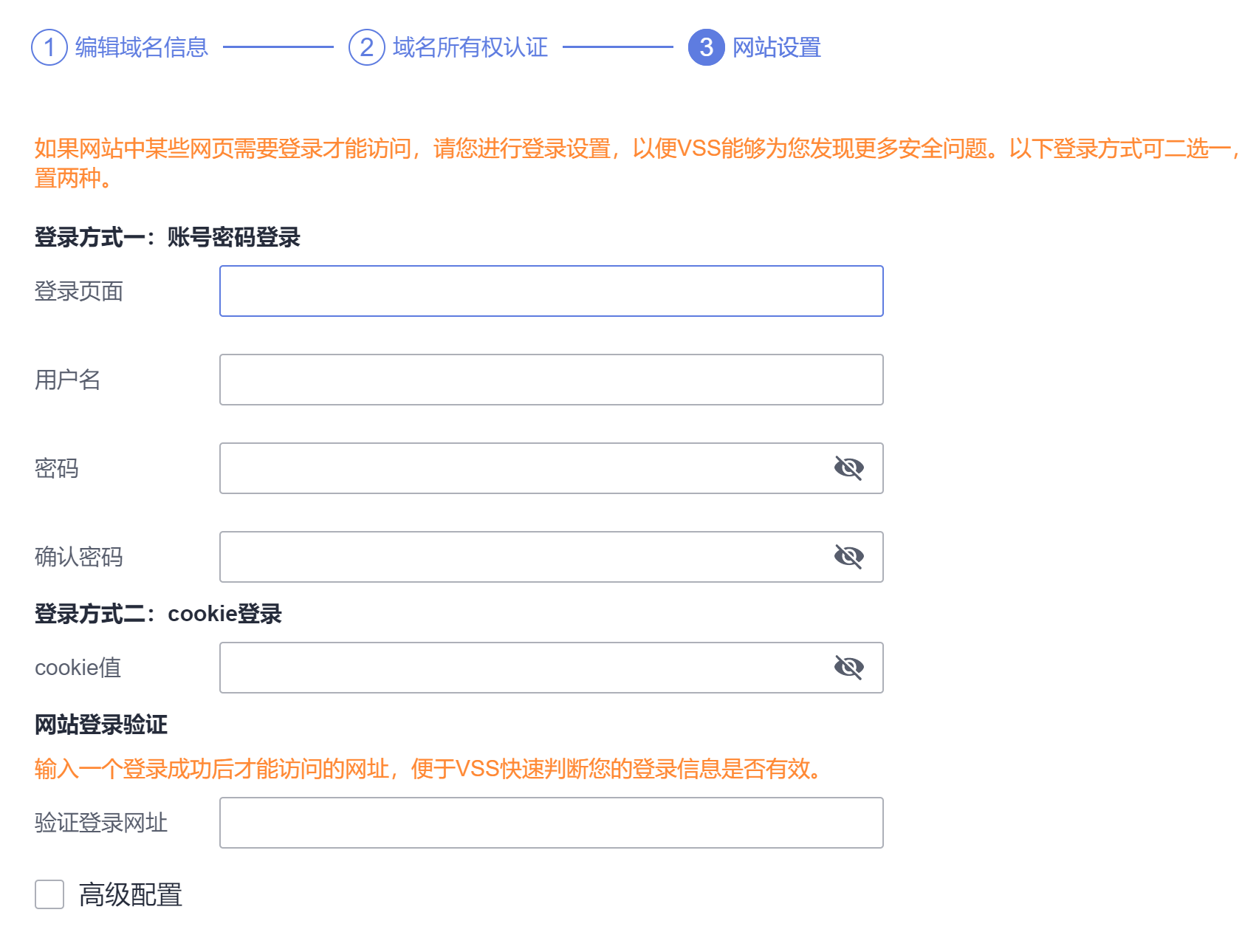Click the 网站登录验证 section heading

(x=101, y=725)
